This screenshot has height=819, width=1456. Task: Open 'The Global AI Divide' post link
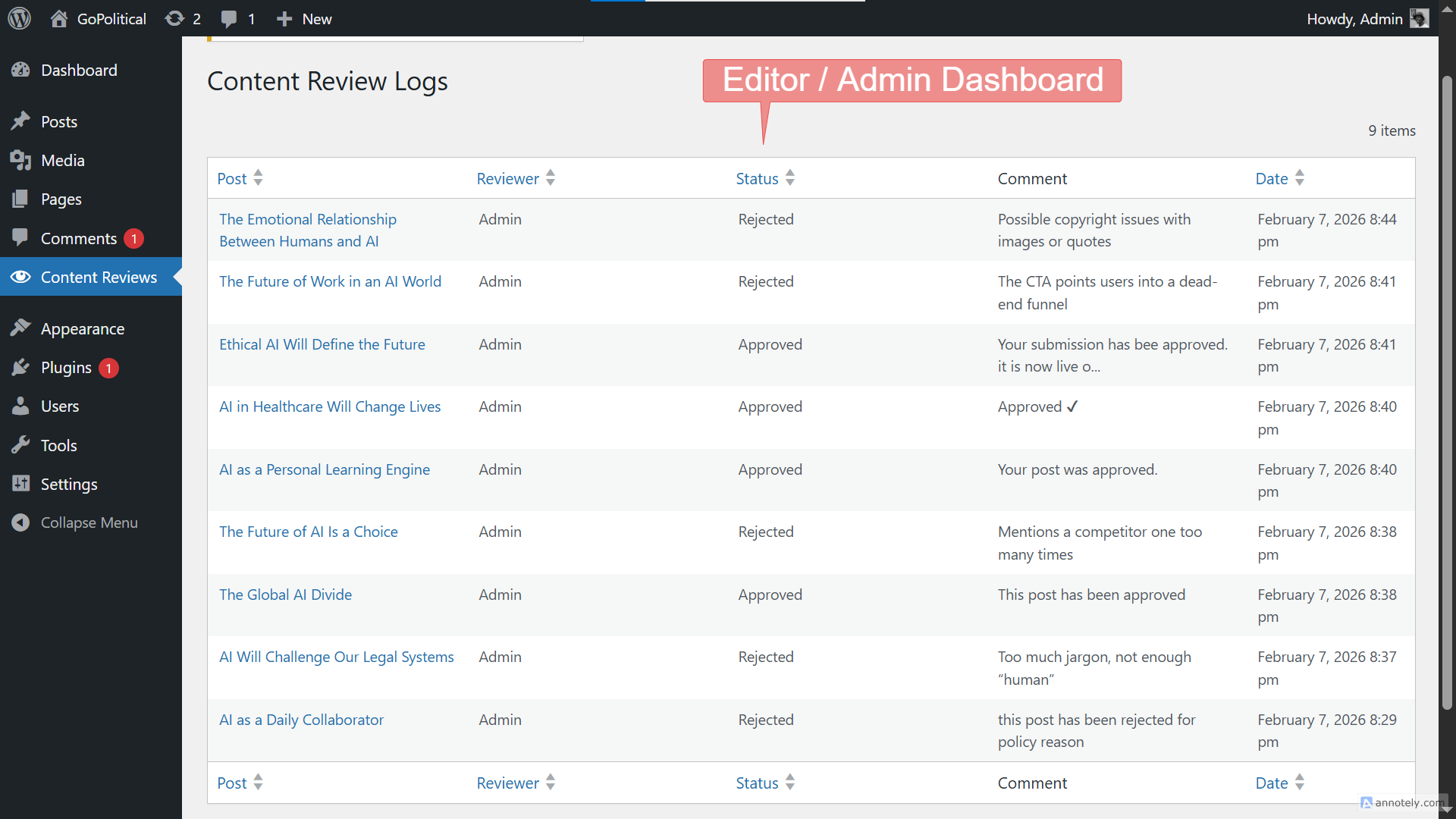point(285,595)
